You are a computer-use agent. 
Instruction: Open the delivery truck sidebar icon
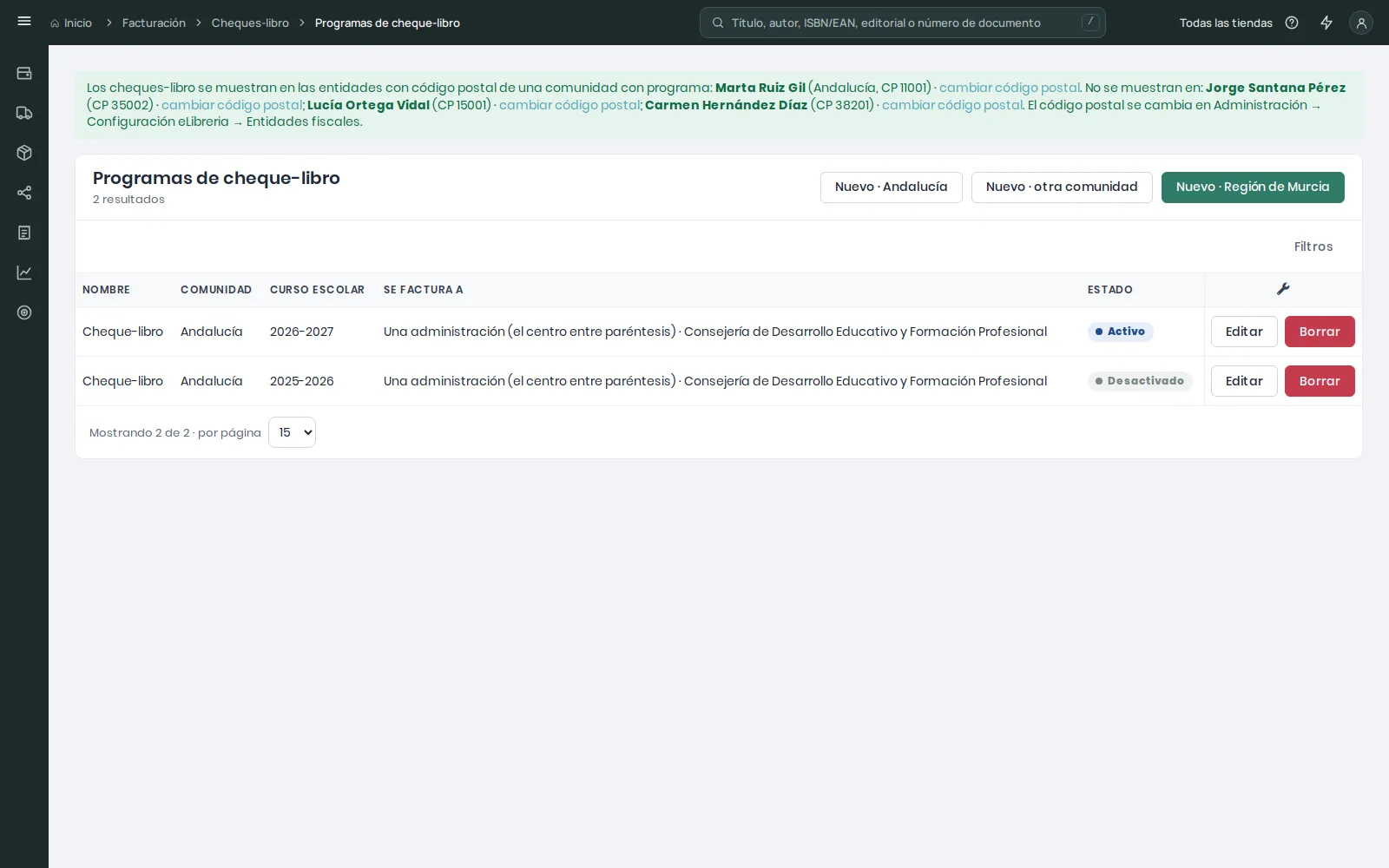coord(24,113)
